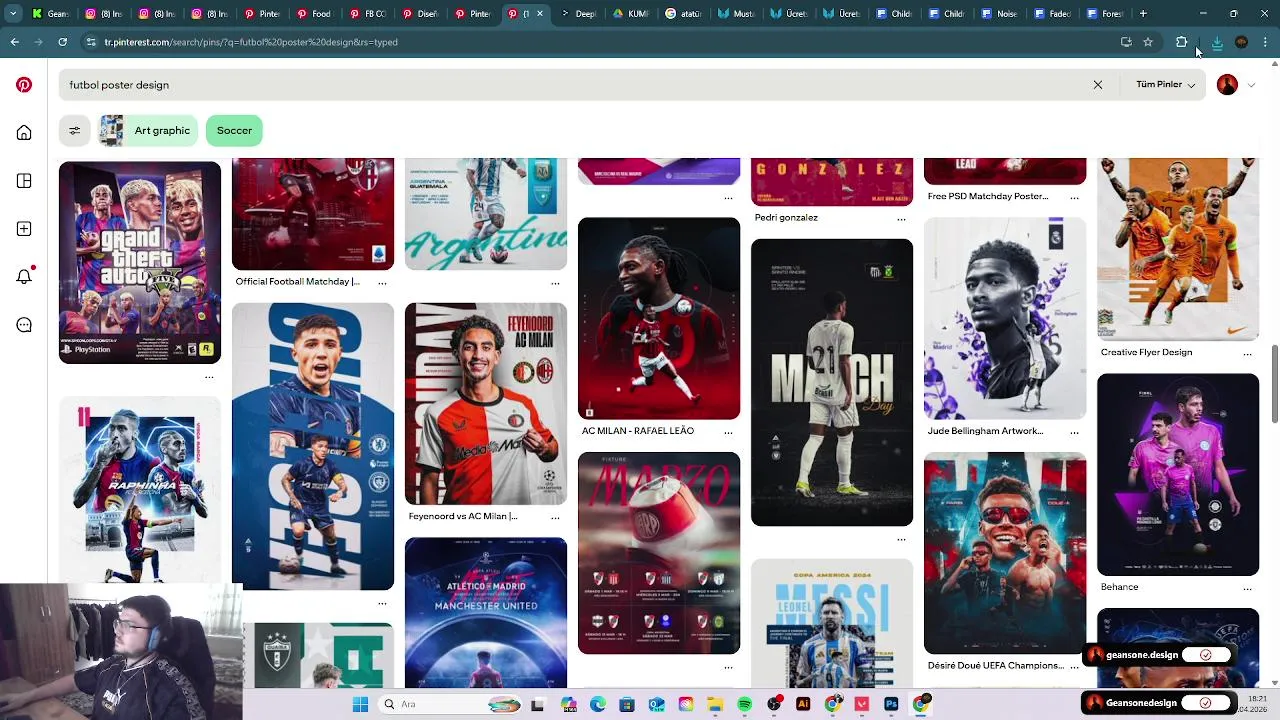Image resolution: width=1280 pixels, height=720 pixels.
Task: Toggle the Soccer filter chip
Action: (x=234, y=131)
